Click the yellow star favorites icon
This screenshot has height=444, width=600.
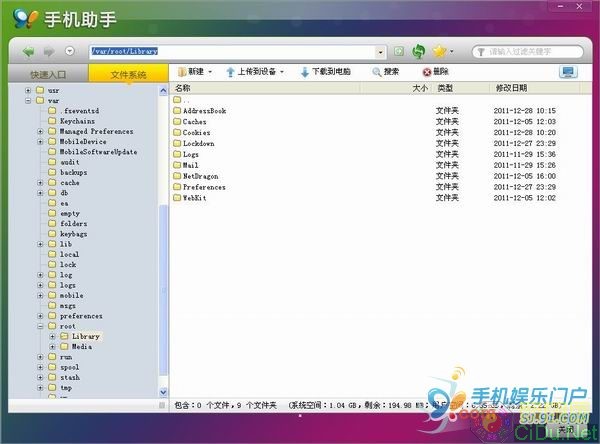439,51
